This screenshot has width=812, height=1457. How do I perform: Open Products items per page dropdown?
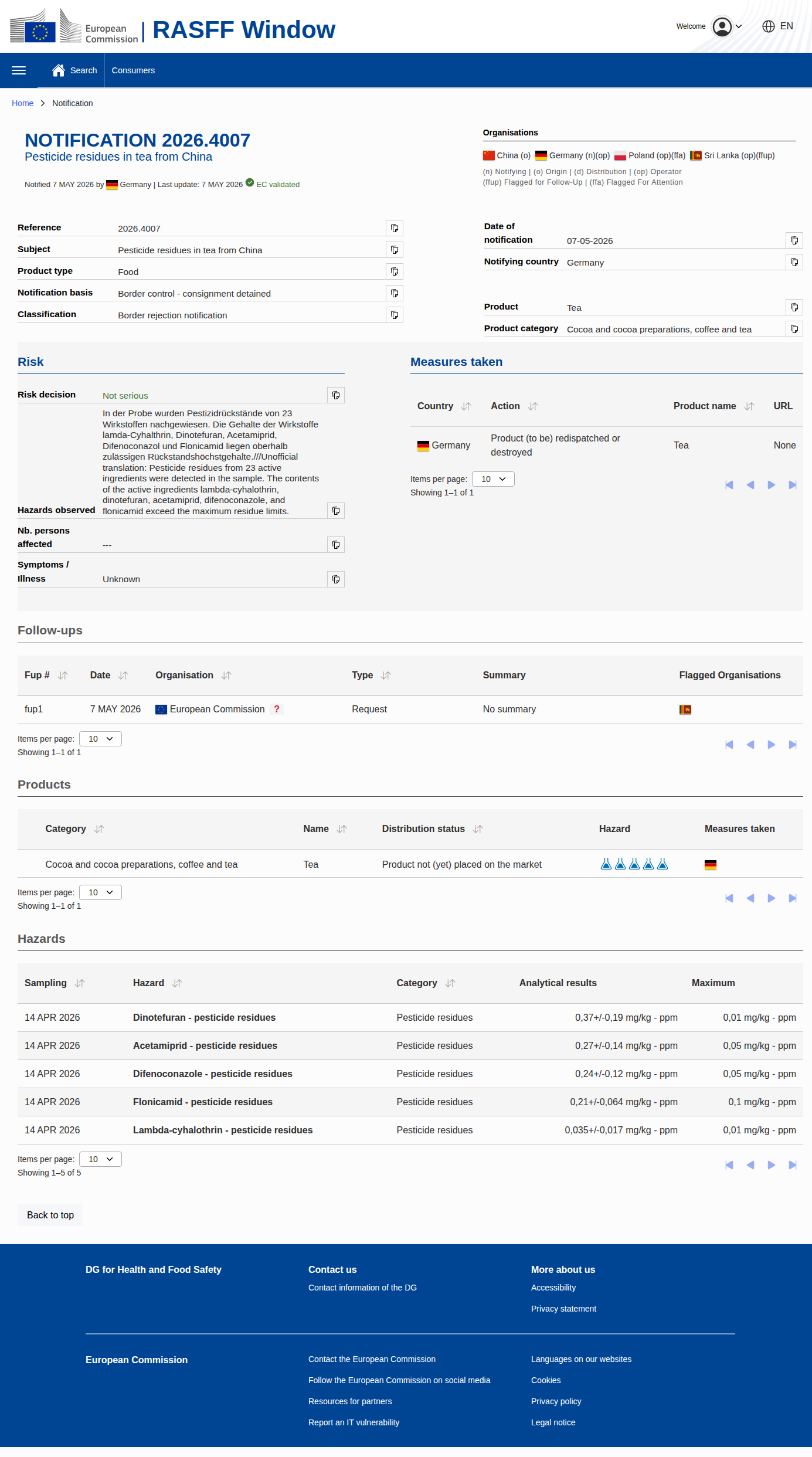(100, 892)
